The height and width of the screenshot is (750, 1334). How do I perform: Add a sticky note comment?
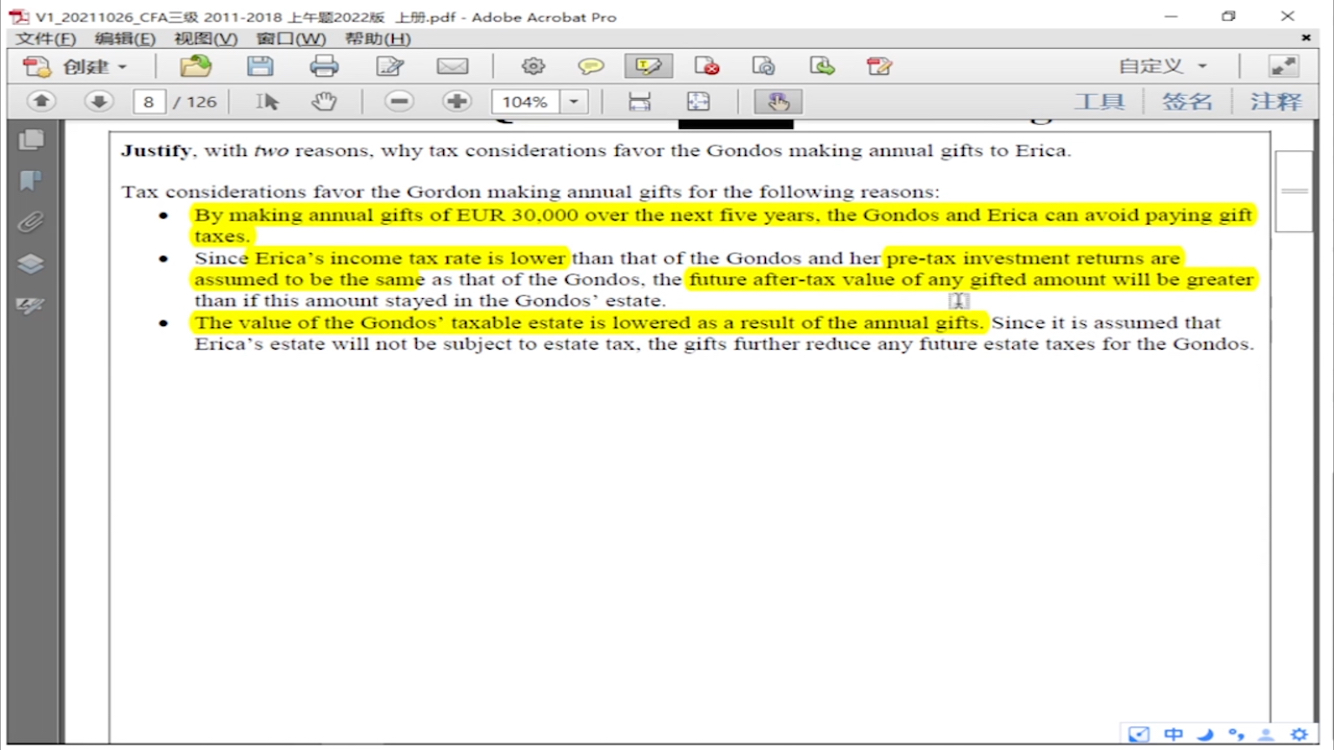click(591, 67)
